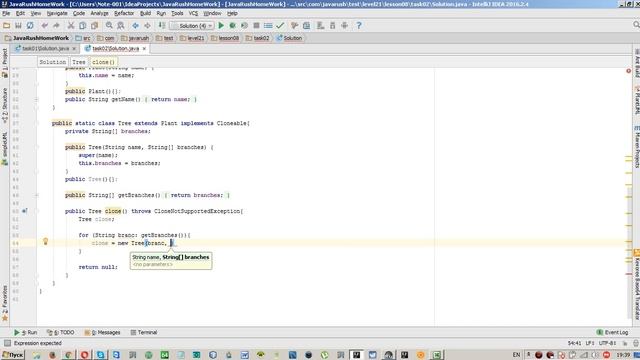Expand the folded getName() method

coord(36,99)
